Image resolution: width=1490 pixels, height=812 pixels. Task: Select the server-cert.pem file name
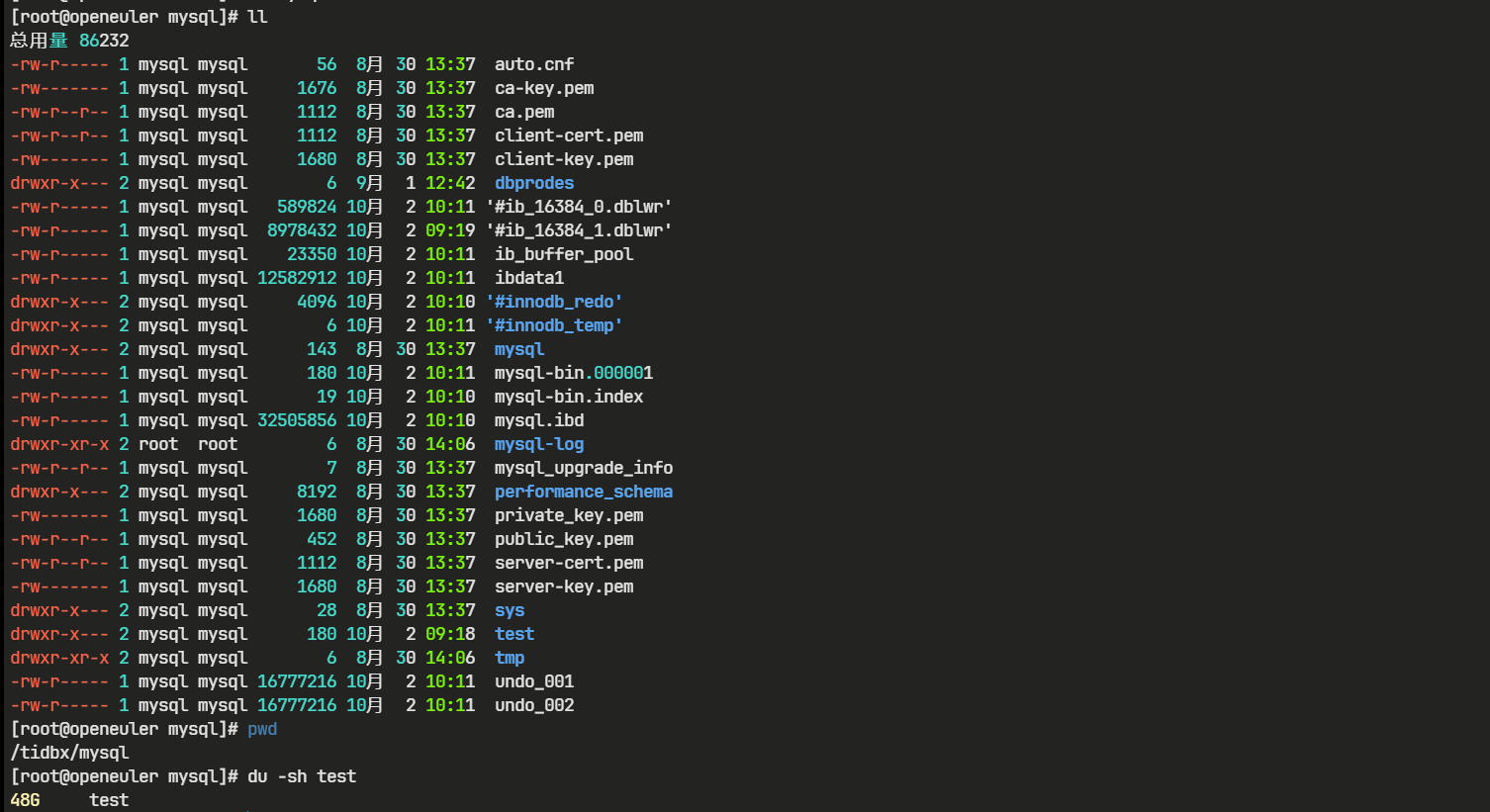(568, 563)
